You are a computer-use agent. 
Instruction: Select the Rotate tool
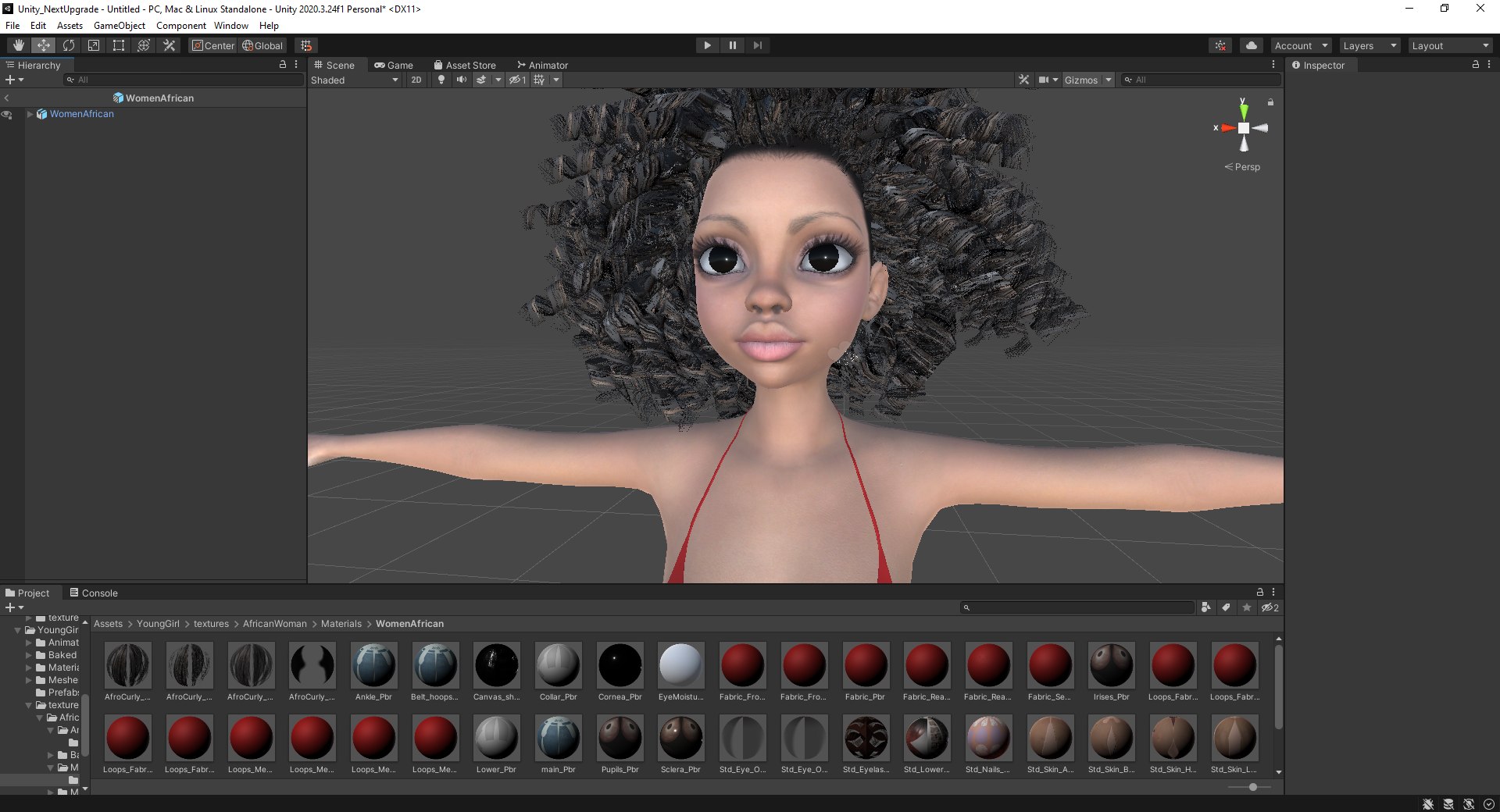click(x=69, y=45)
